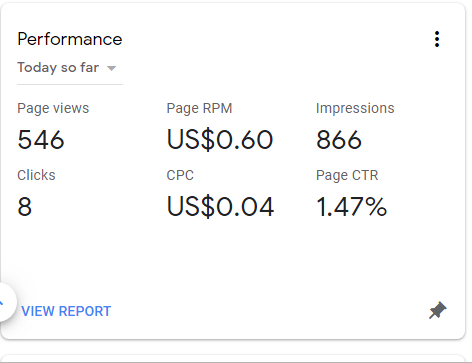Click the Performance card title
The height and width of the screenshot is (363, 472).
click(70, 39)
